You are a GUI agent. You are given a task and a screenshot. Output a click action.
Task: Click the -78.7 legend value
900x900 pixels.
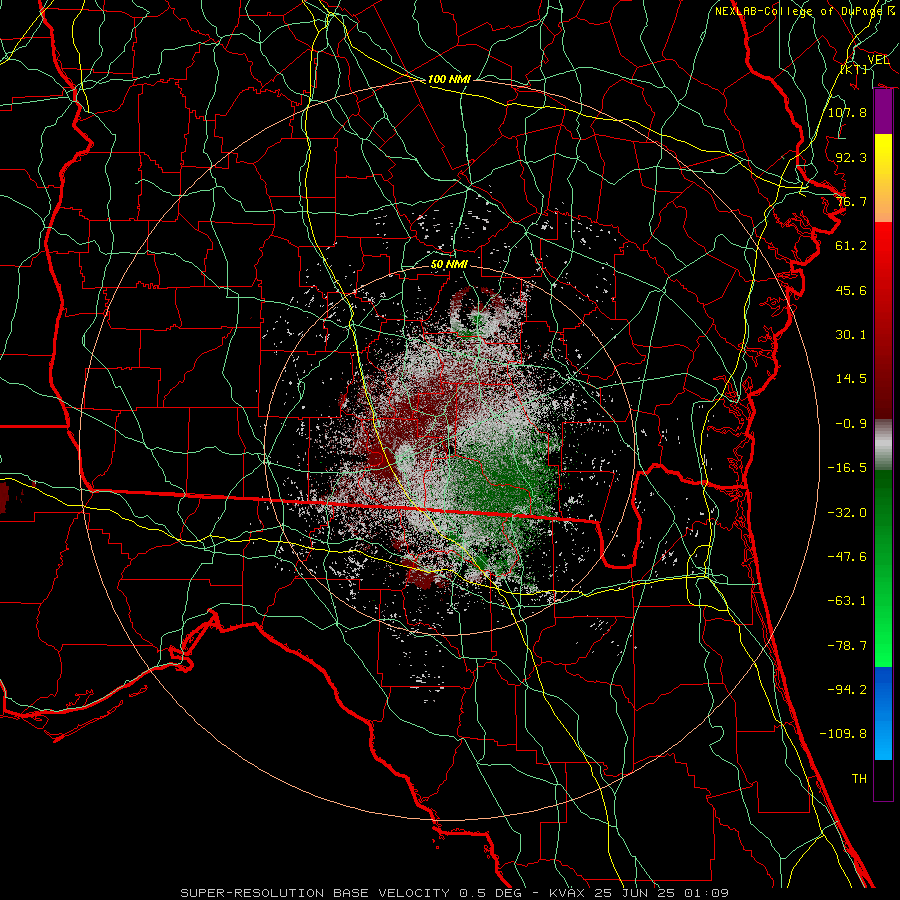coord(847,646)
